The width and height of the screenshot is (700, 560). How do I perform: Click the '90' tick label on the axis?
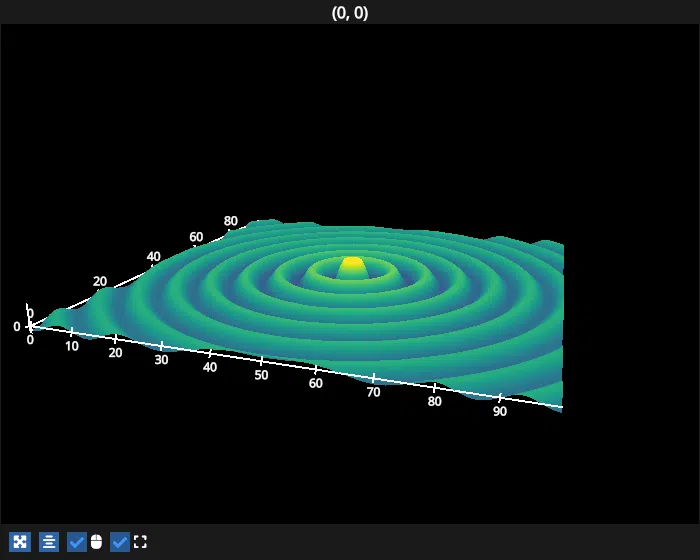(x=500, y=411)
